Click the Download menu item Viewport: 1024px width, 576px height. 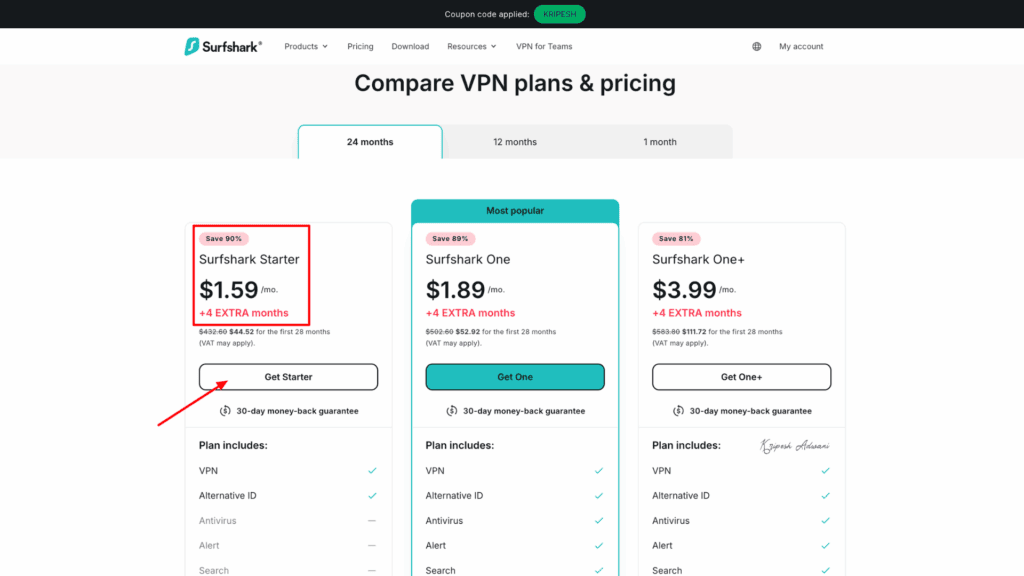click(410, 46)
